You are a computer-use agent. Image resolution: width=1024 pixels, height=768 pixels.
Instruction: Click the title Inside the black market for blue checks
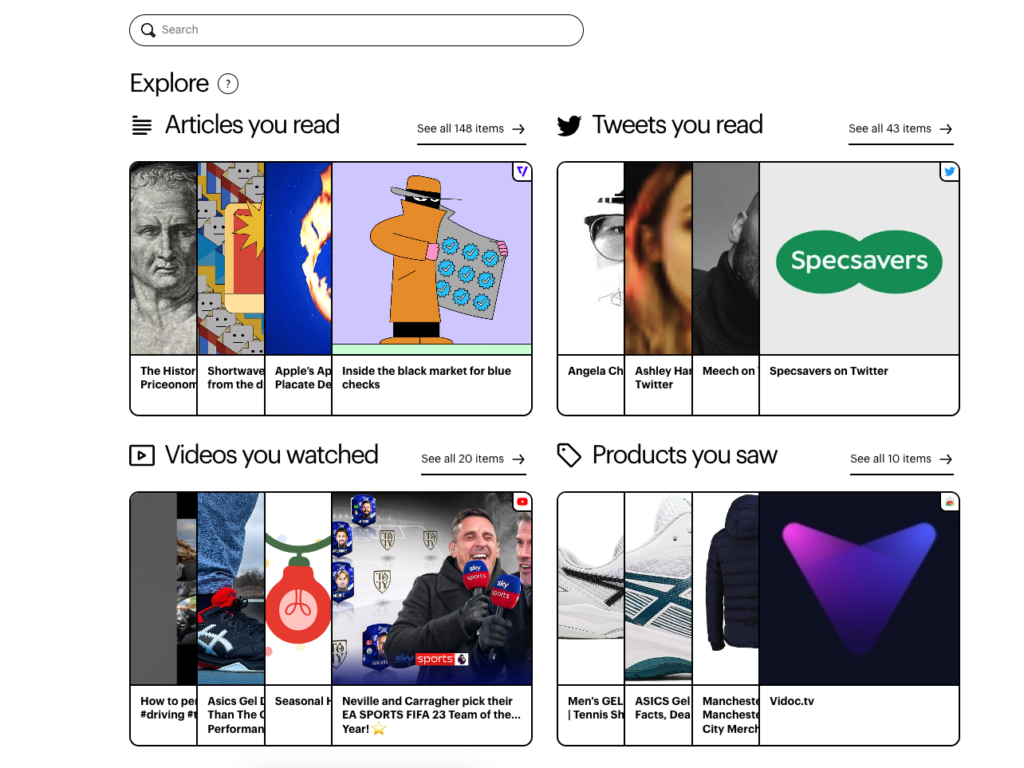click(426, 377)
